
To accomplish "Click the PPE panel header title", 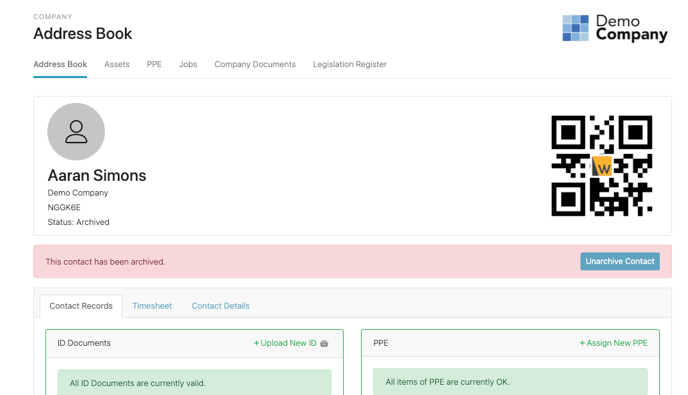I will (380, 343).
